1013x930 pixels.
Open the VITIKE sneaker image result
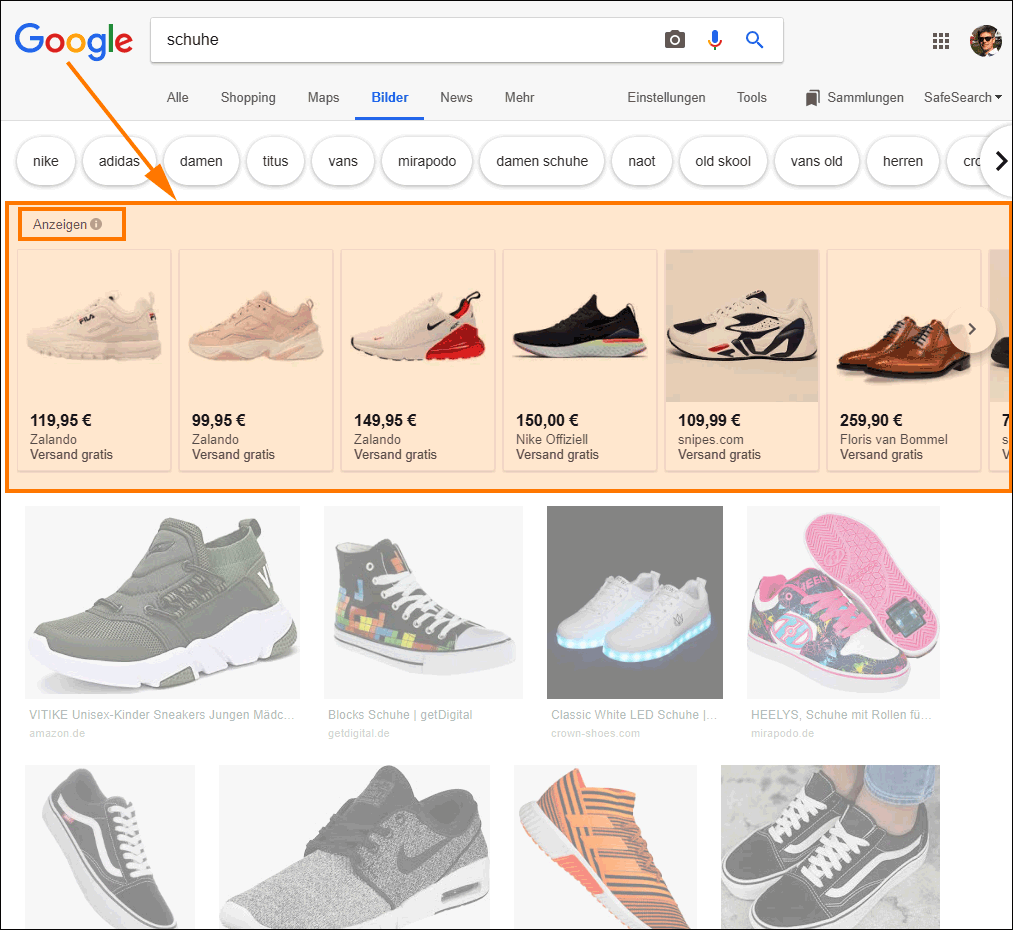point(162,602)
